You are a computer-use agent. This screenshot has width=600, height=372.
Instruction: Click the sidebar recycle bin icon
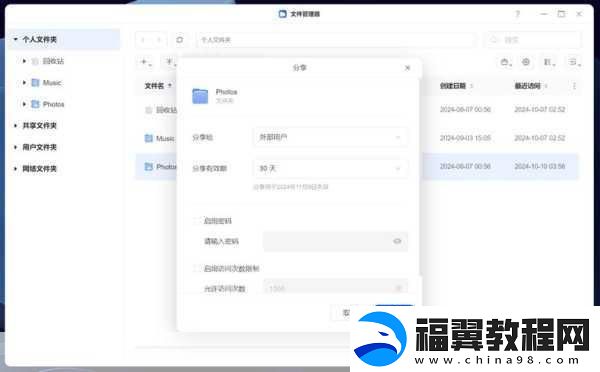click(35, 61)
